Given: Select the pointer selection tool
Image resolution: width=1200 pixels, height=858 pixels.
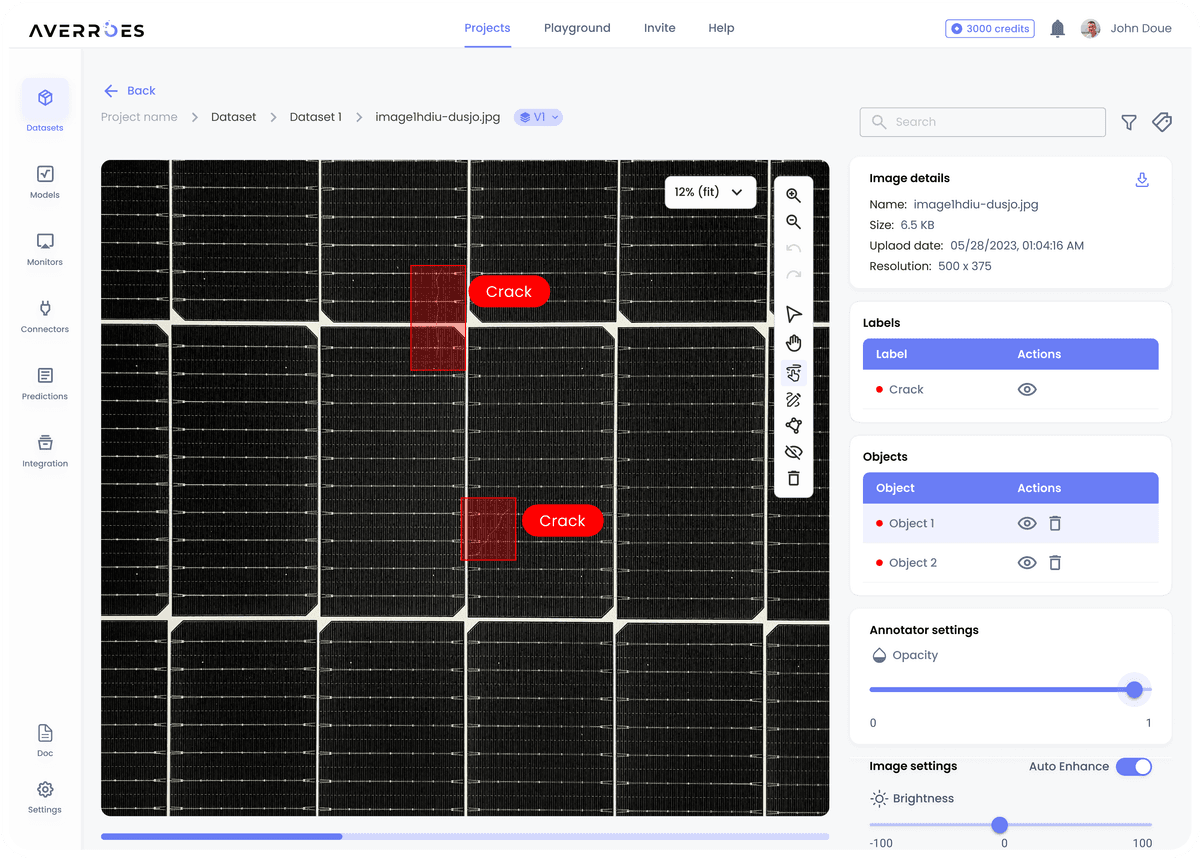Looking at the screenshot, I should [x=793, y=314].
